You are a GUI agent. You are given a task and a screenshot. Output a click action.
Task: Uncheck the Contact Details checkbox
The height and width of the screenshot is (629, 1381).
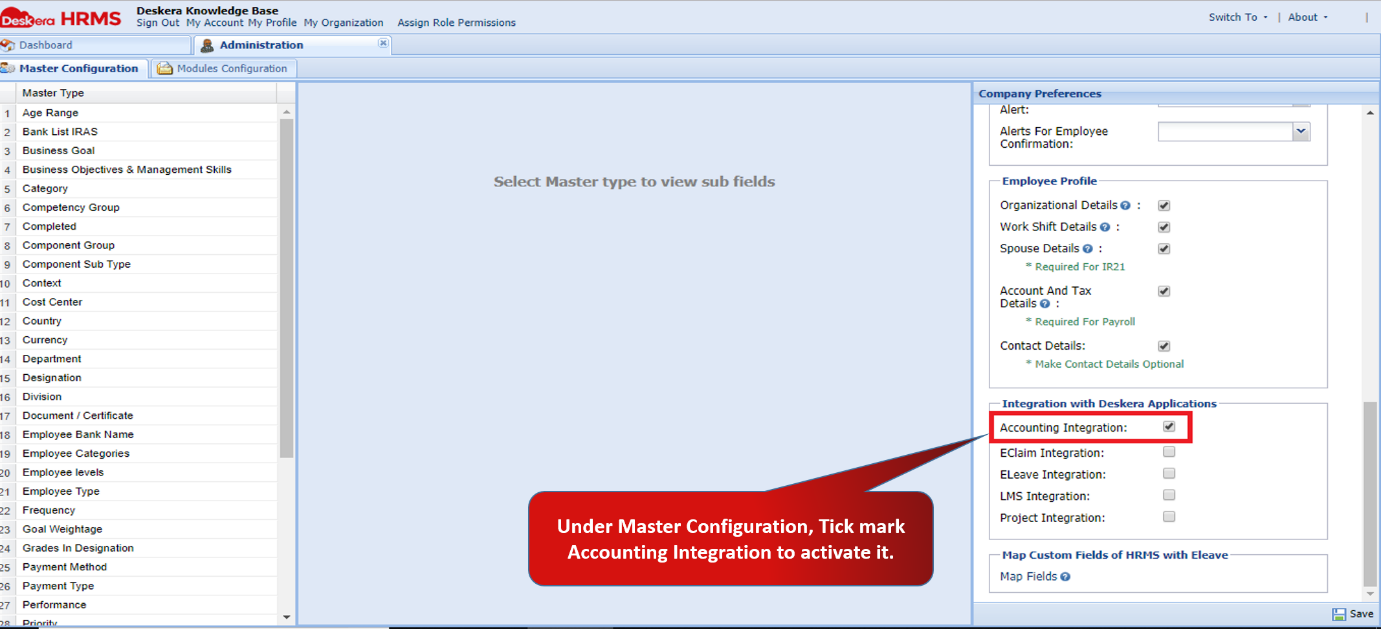click(x=1163, y=345)
